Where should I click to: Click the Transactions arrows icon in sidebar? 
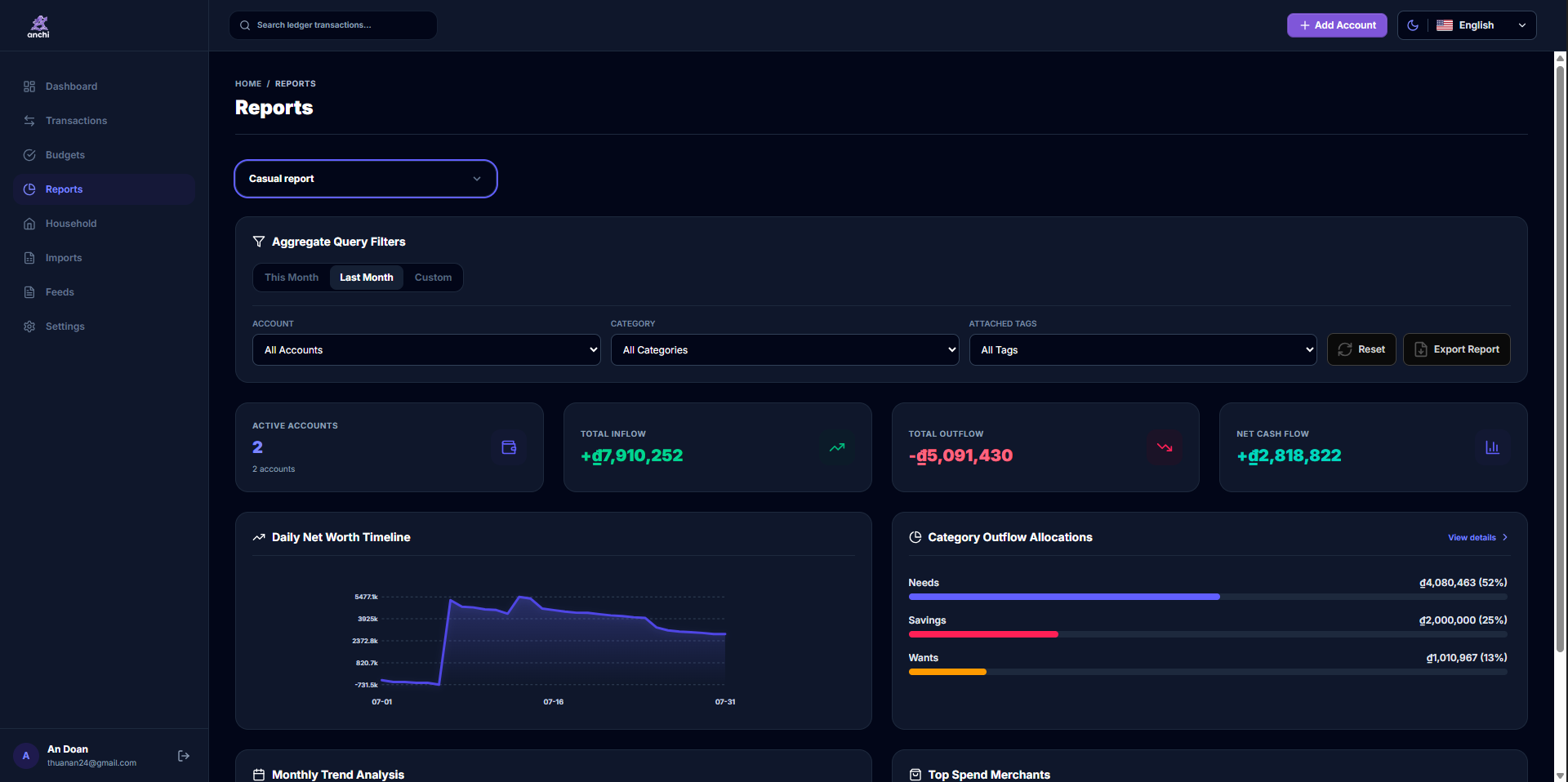tap(29, 121)
